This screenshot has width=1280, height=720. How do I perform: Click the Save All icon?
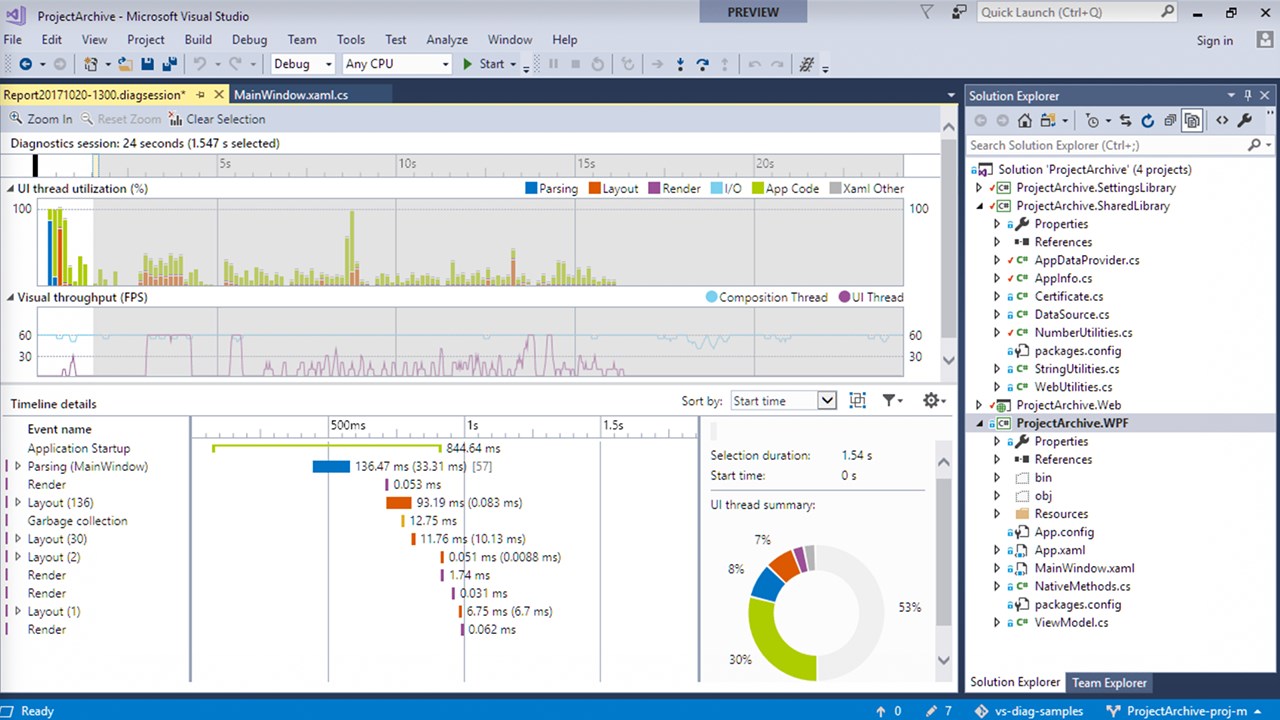tap(169, 64)
